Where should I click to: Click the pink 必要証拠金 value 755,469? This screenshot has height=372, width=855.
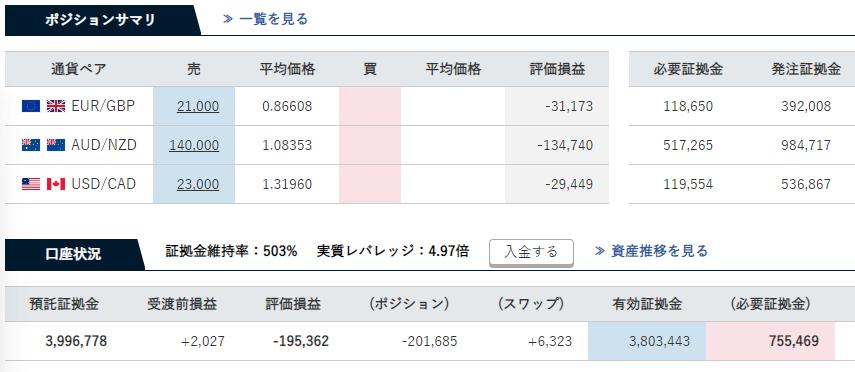(770, 341)
